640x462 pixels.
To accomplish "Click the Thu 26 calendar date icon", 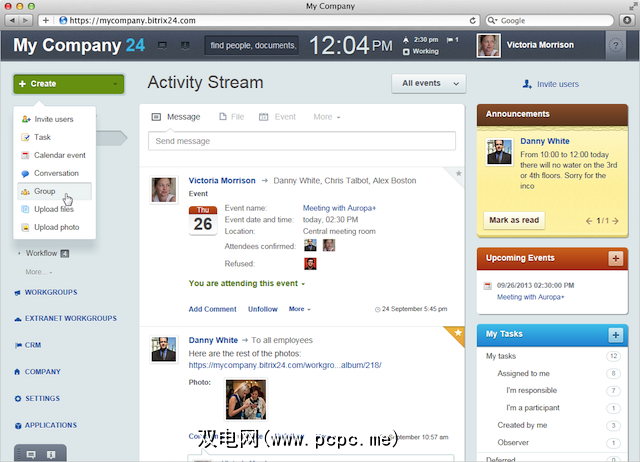I will coord(202,220).
